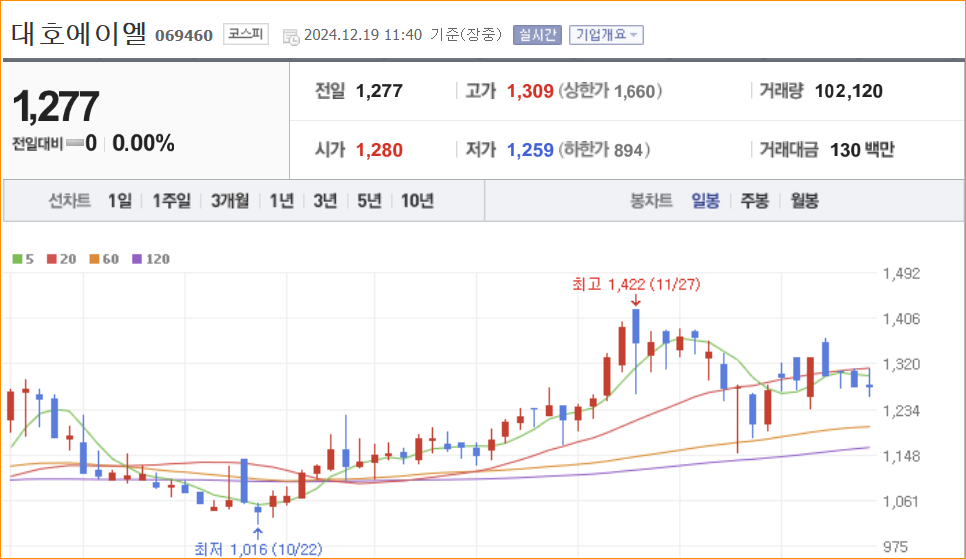Select the 1년 line chart tab

(282, 201)
